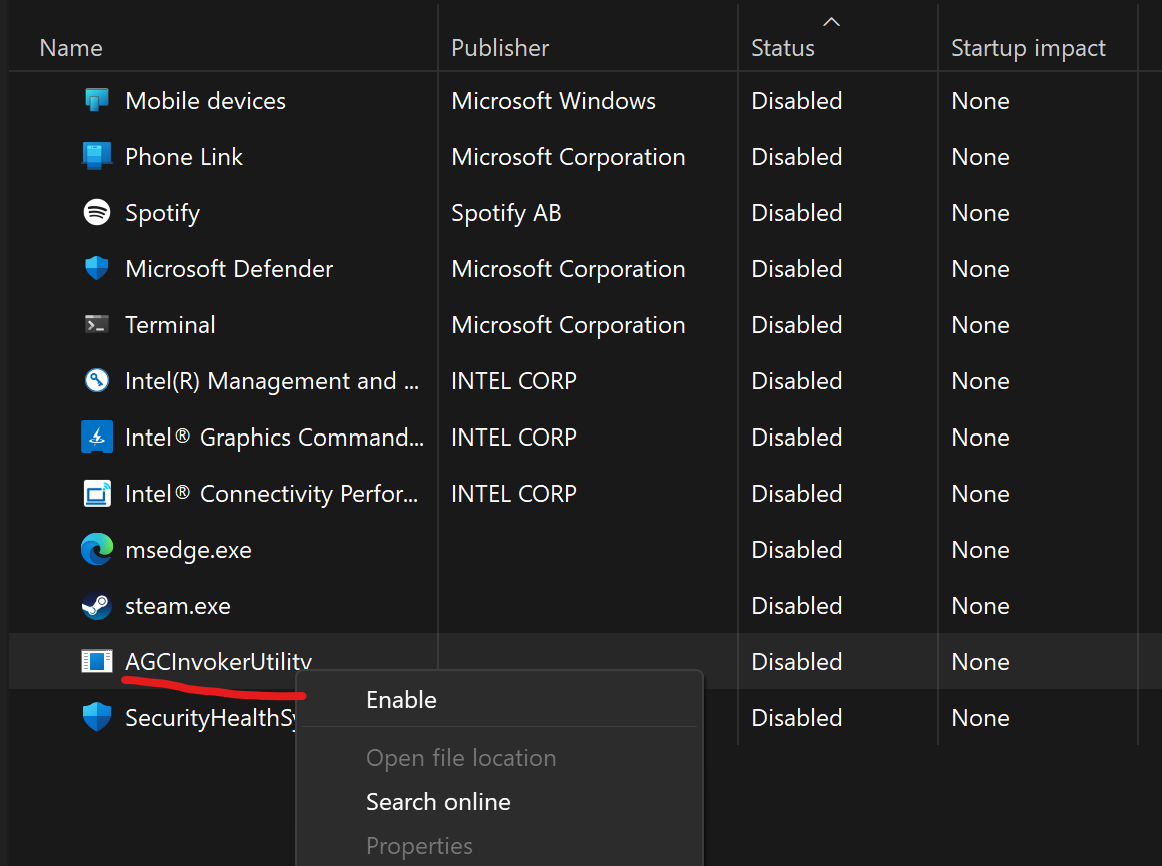Click Disabled status for Mobile devices
Screen dimensions: 1162x866
click(x=797, y=101)
